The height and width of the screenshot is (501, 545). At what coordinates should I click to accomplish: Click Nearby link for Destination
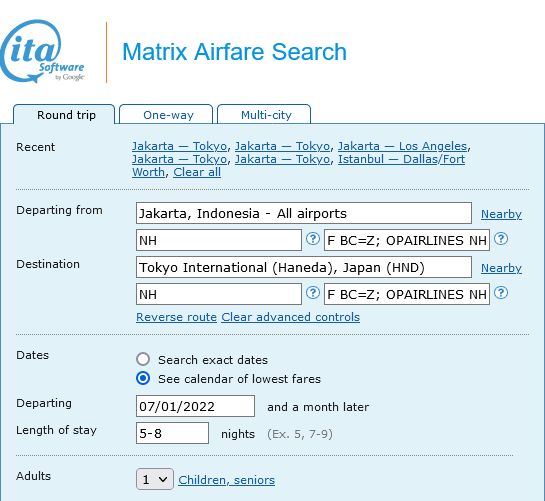pos(501,268)
